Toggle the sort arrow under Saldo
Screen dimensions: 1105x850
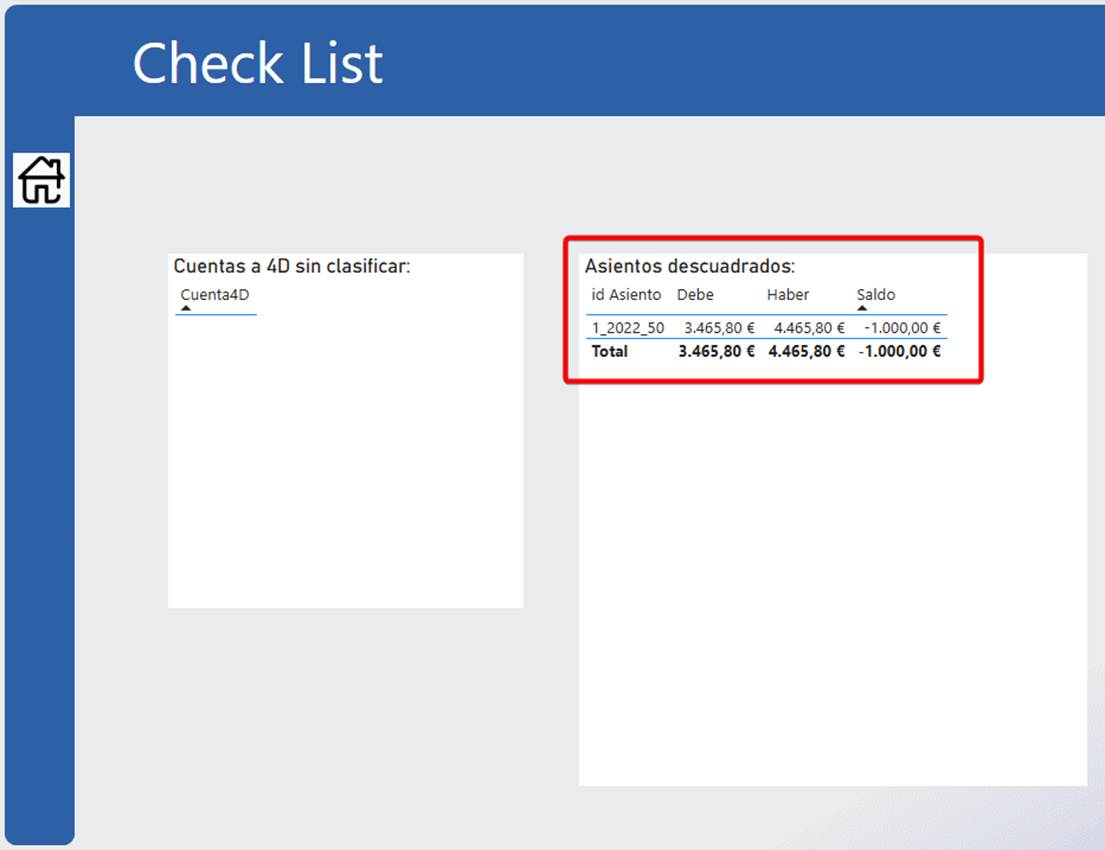[x=862, y=308]
